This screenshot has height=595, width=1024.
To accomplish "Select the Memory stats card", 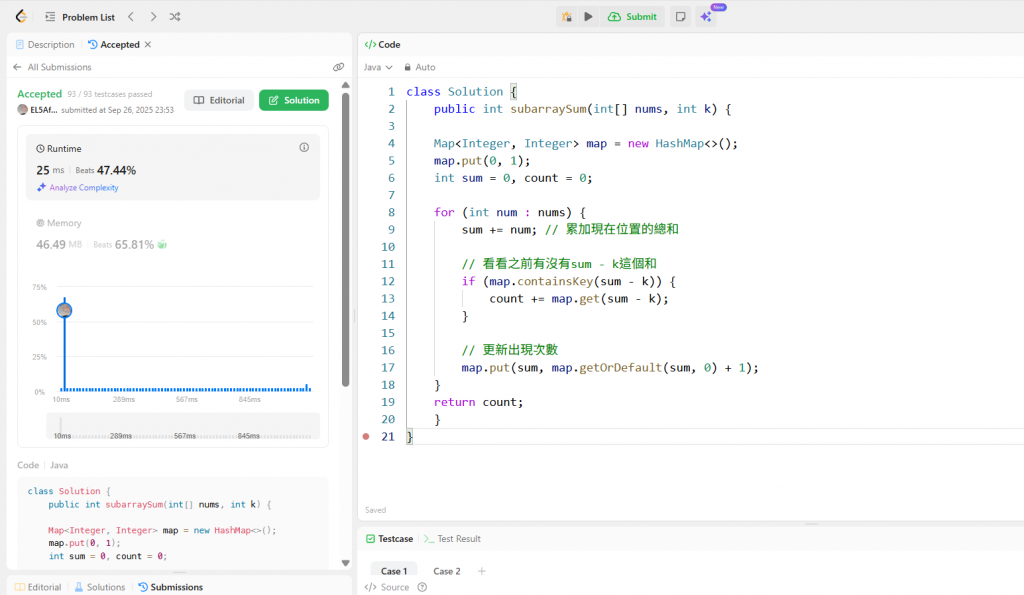I will click(173, 234).
